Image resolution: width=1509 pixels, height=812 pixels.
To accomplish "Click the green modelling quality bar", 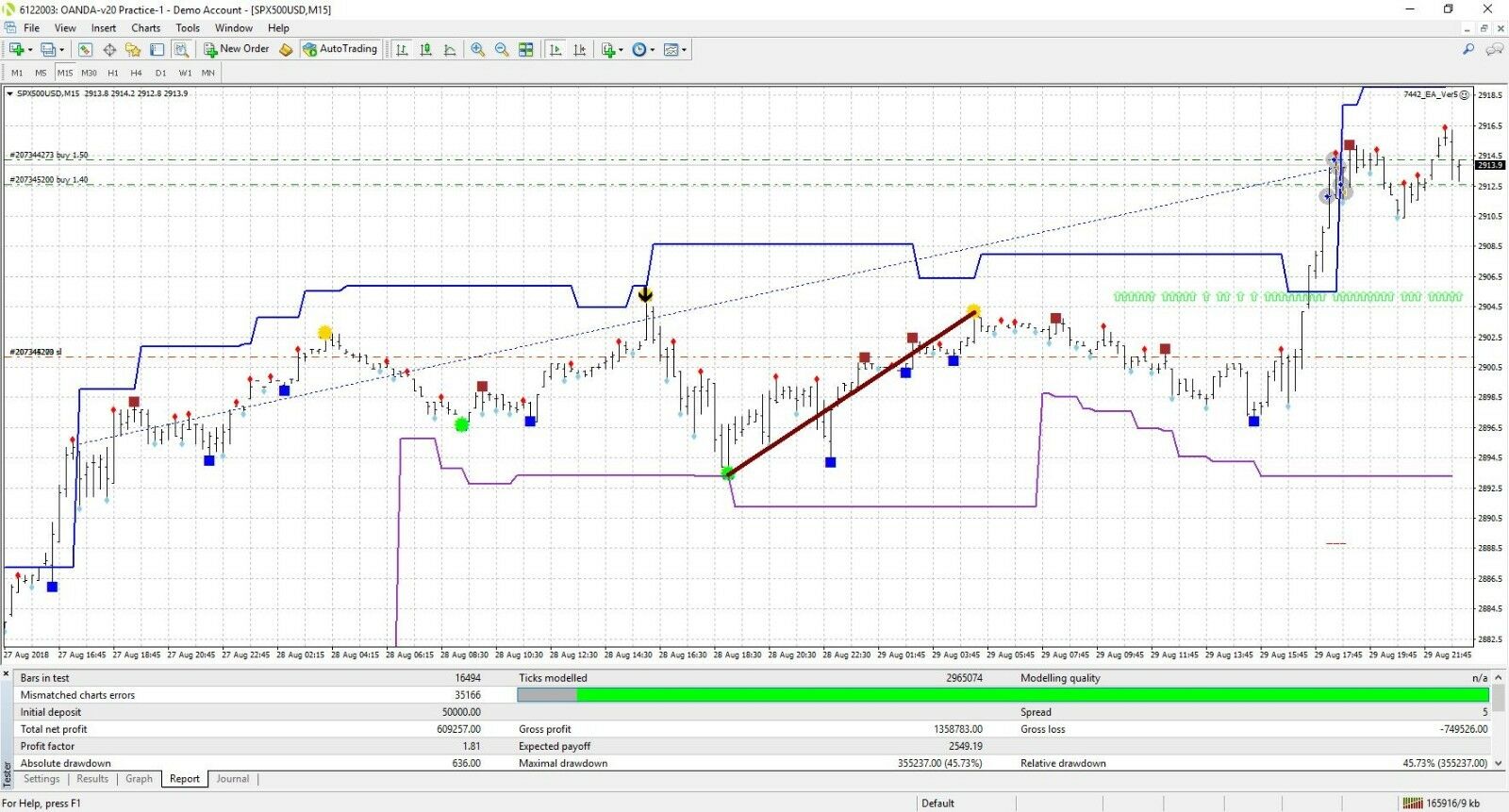I will coord(1033,695).
